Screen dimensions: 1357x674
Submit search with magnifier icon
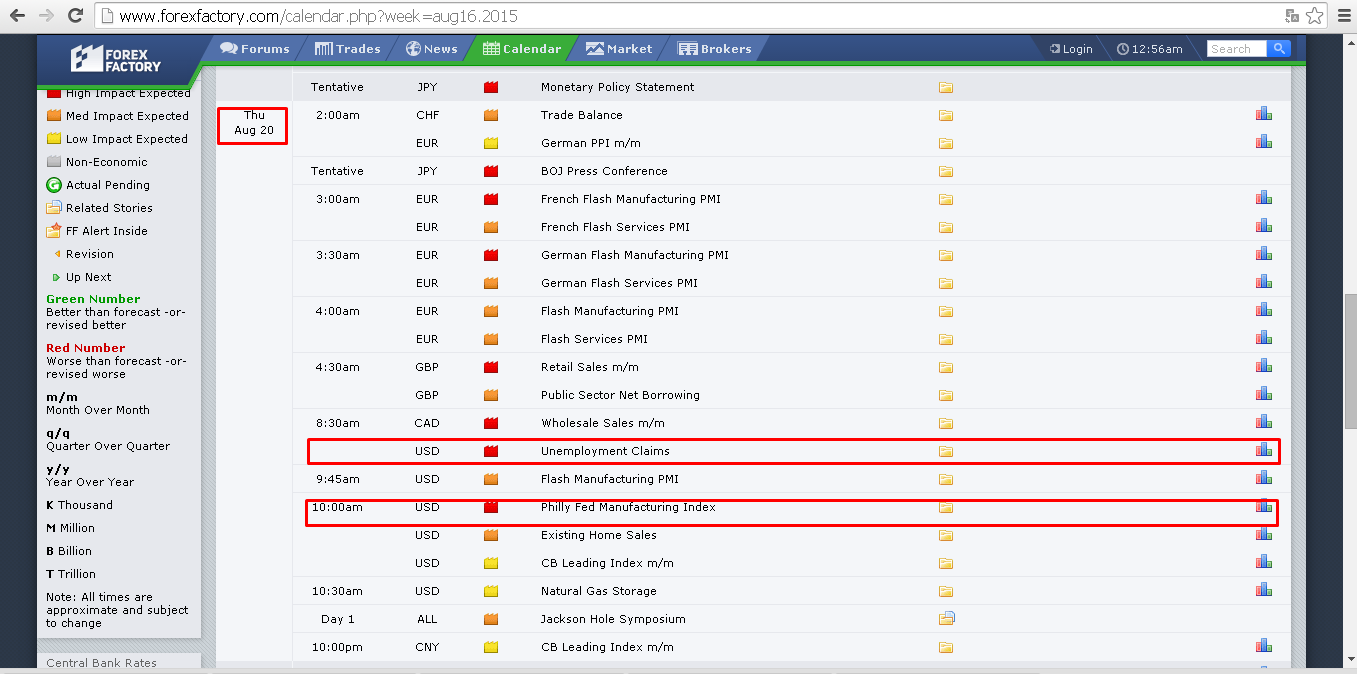click(1279, 49)
